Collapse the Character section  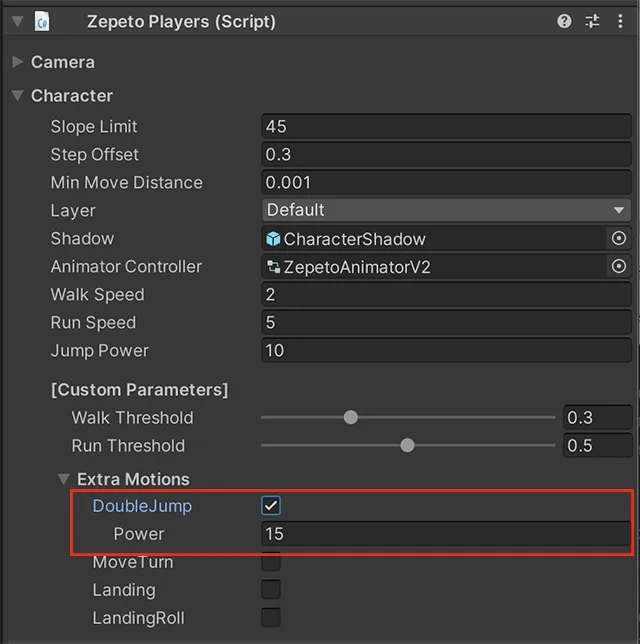(17, 95)
